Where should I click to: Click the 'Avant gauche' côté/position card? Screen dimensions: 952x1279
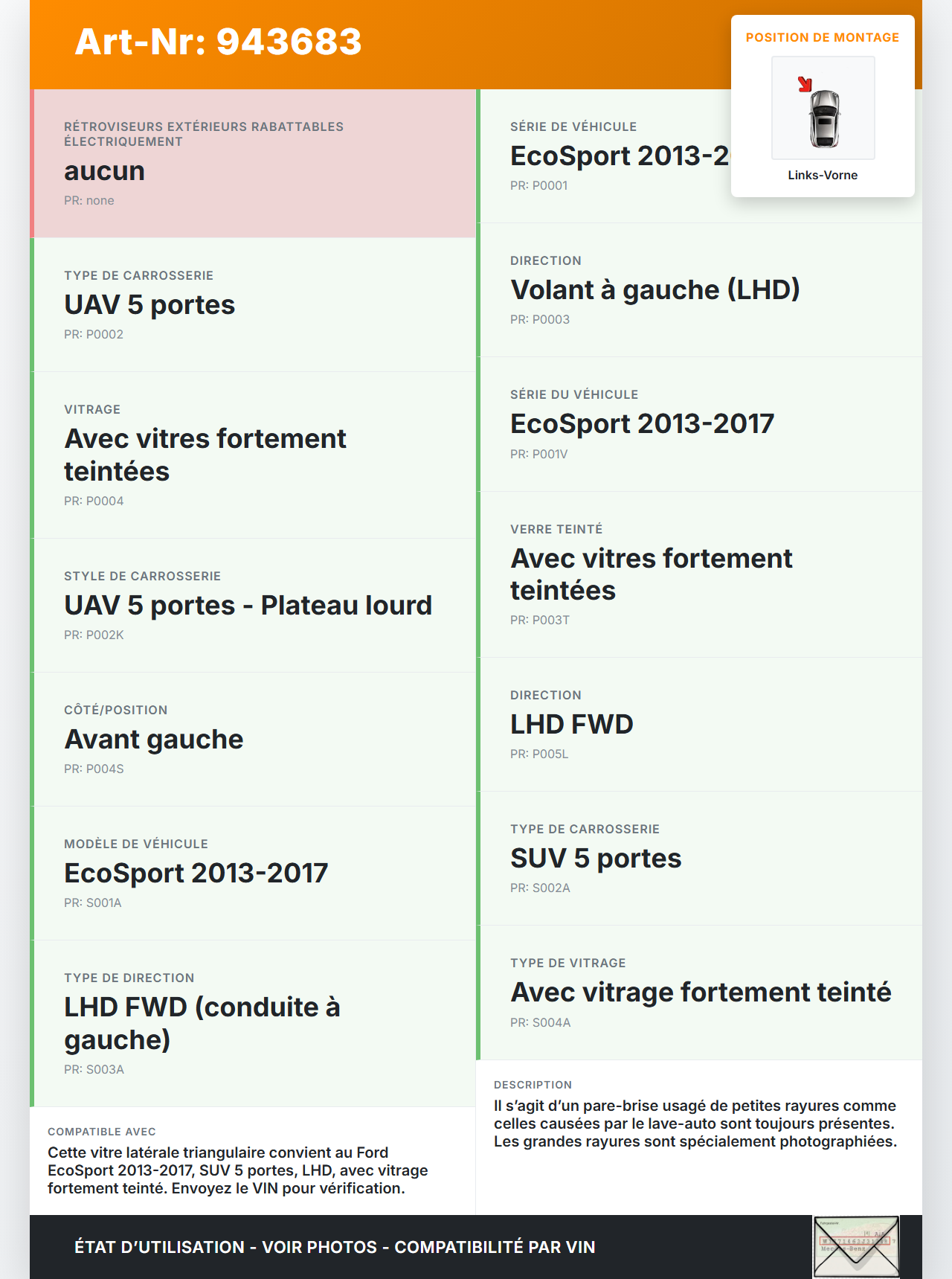click(x=254, y=740)
